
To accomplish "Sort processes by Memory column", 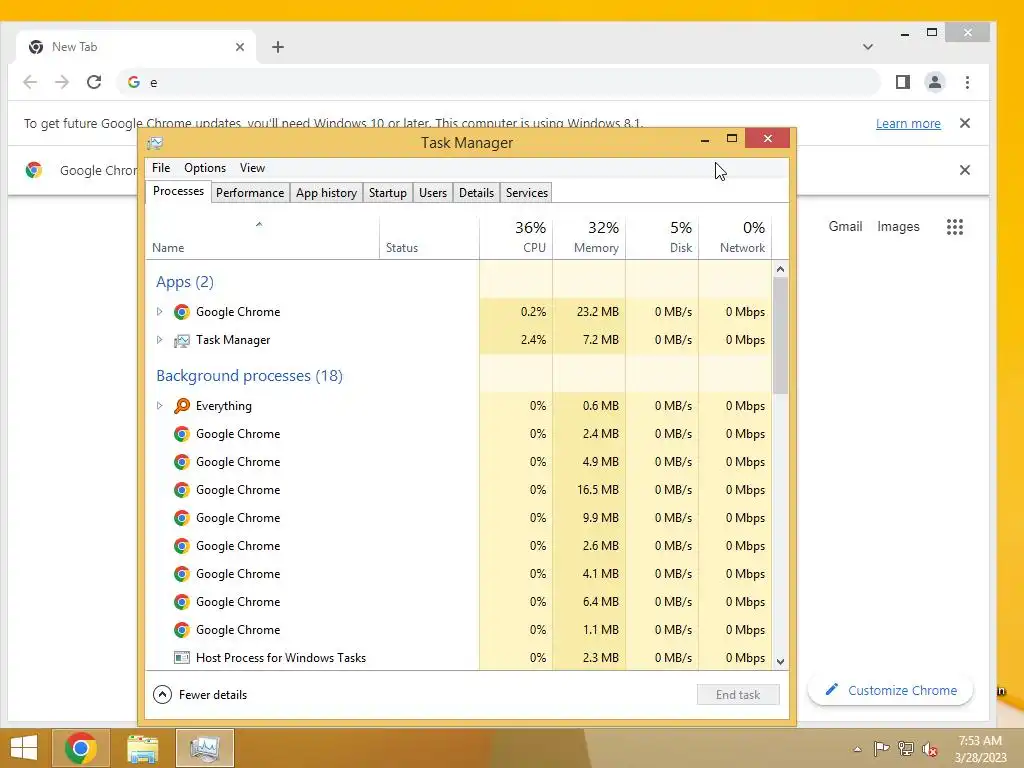I will 589,237.
